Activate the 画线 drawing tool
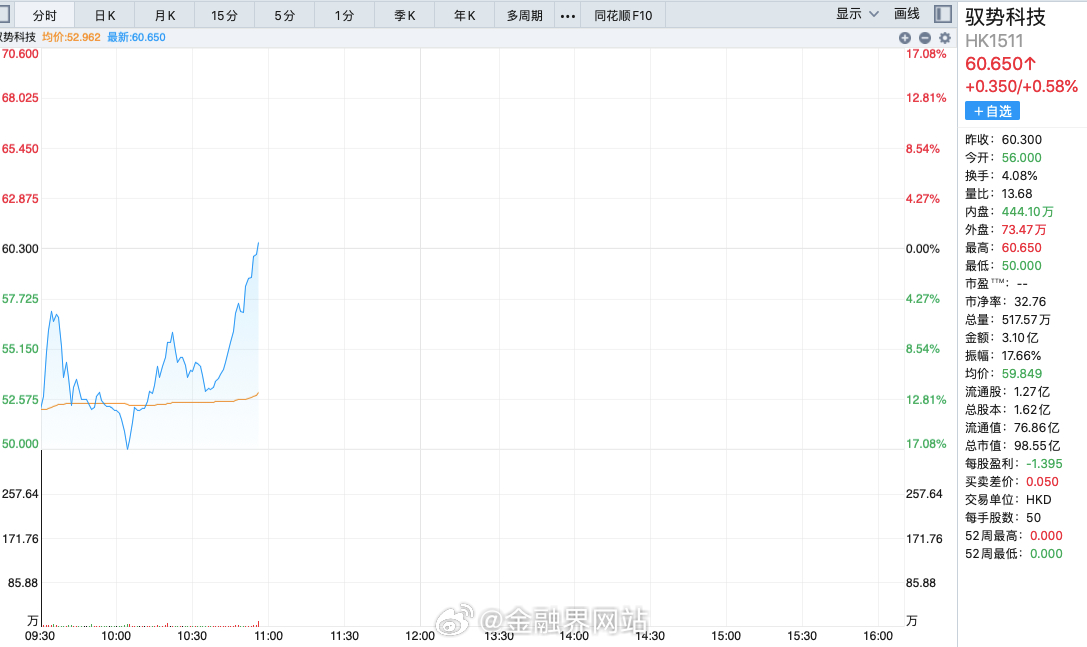This screenshot has width=1087, height=647. (x=906, y=14)
